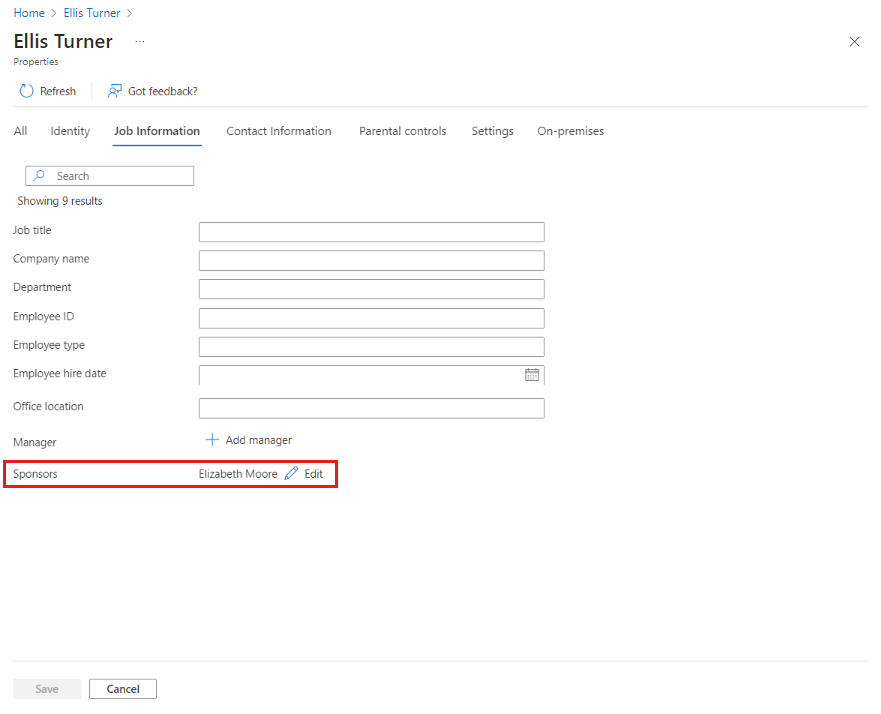The width and height of the screenshot is (881, 714).
Task: Click the Department input field
Action: tap(371, 288)
